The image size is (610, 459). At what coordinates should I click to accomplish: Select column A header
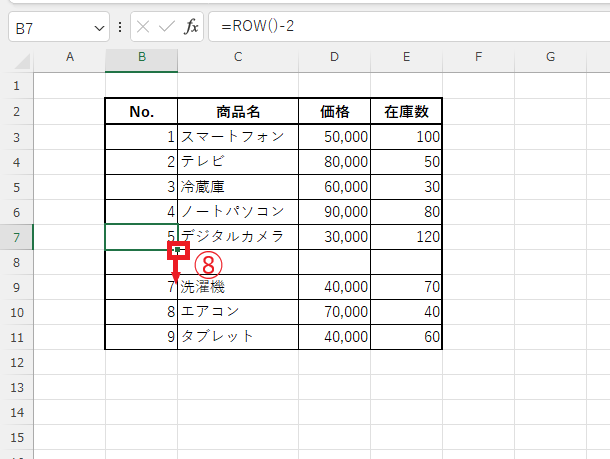(x=70, y=57)
